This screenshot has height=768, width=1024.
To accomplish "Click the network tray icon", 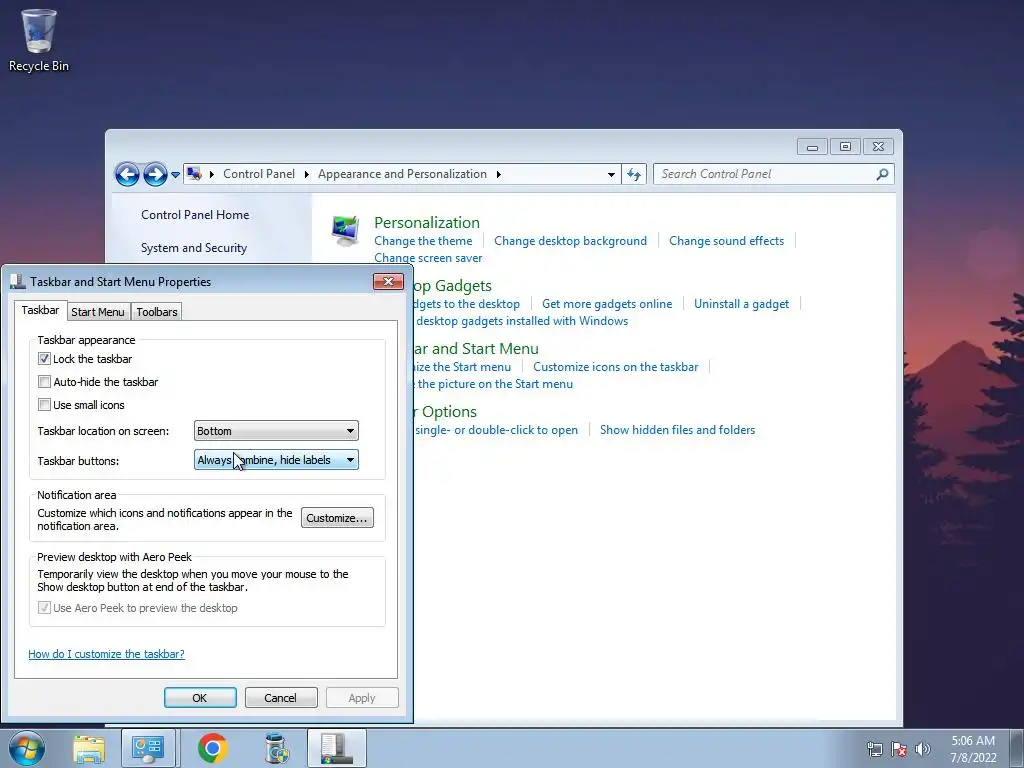I will click(x=874, y=749).
